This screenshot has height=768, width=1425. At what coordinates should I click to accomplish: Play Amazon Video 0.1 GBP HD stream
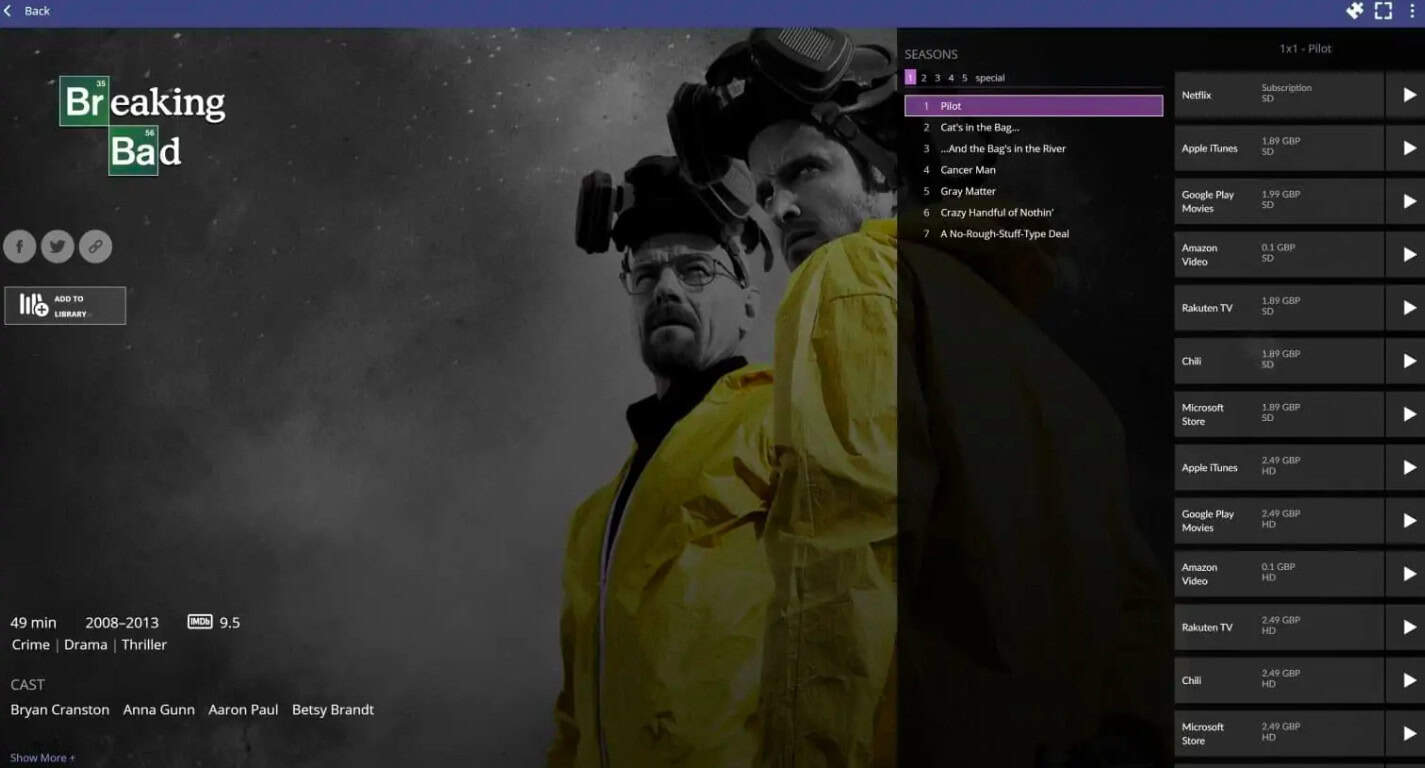tap(1410, 574)
